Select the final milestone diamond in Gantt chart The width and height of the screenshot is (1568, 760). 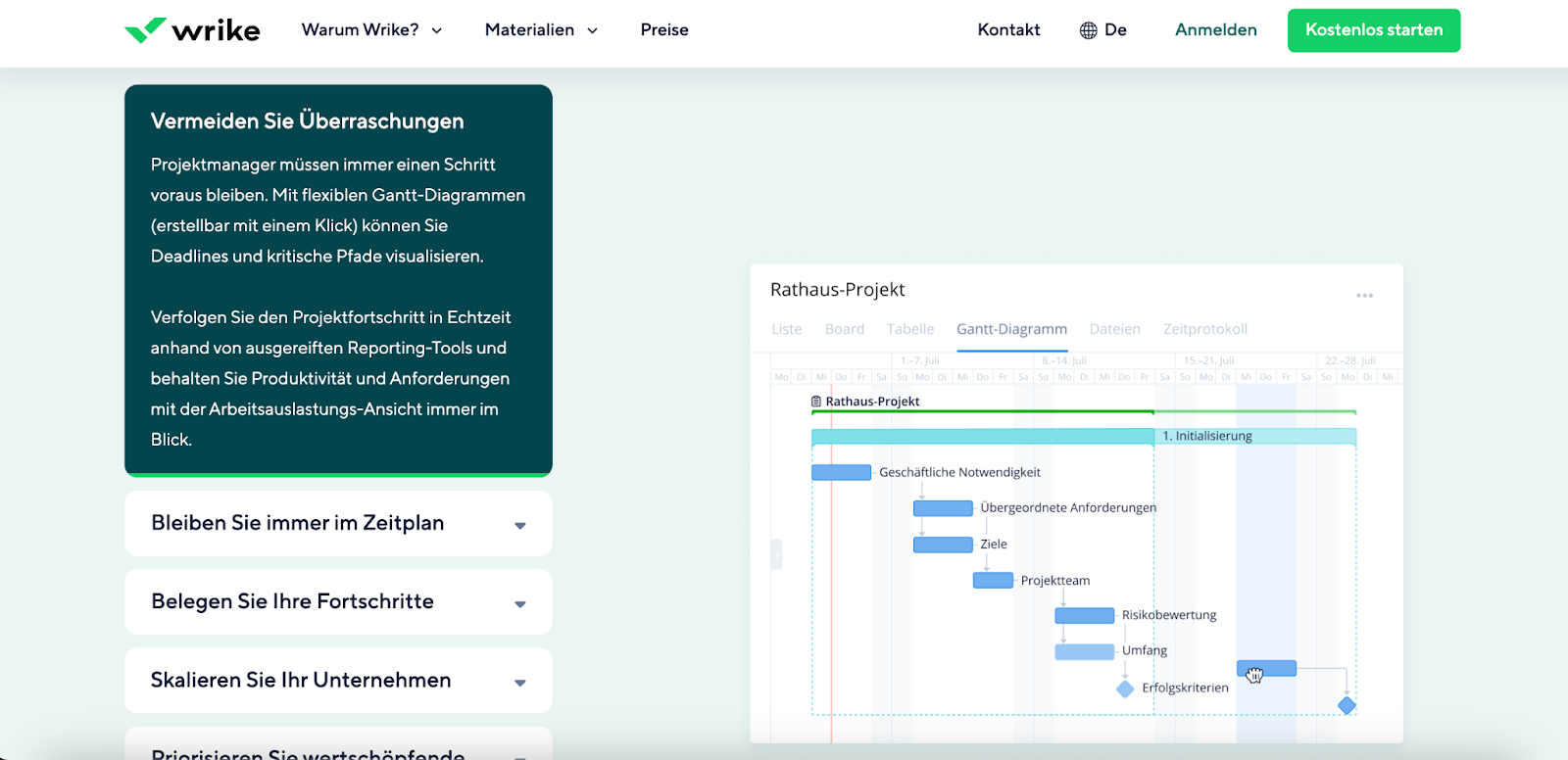point(1347,705)
